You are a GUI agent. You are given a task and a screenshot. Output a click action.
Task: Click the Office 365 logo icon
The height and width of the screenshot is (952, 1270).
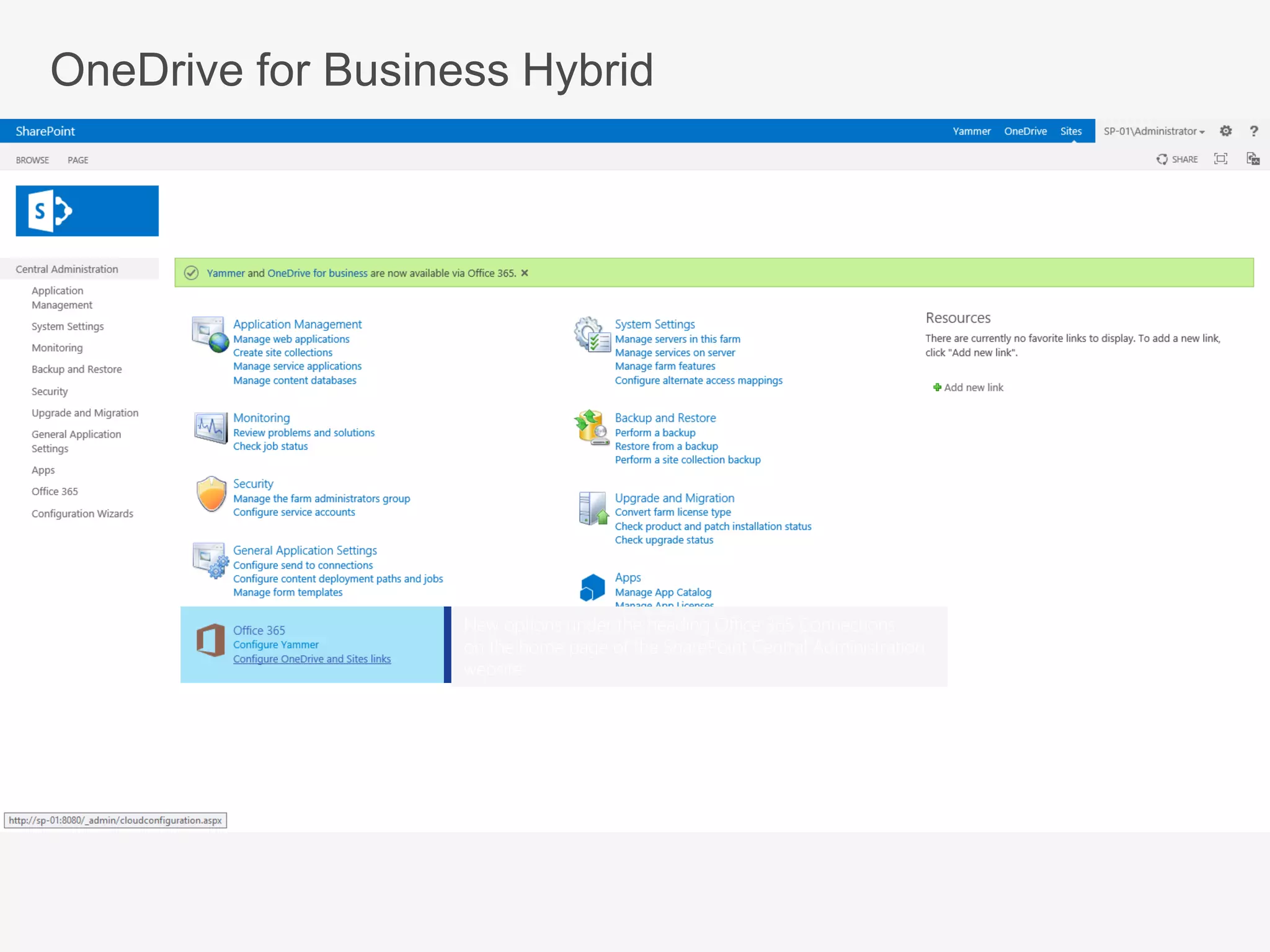[x=210, y=640]
